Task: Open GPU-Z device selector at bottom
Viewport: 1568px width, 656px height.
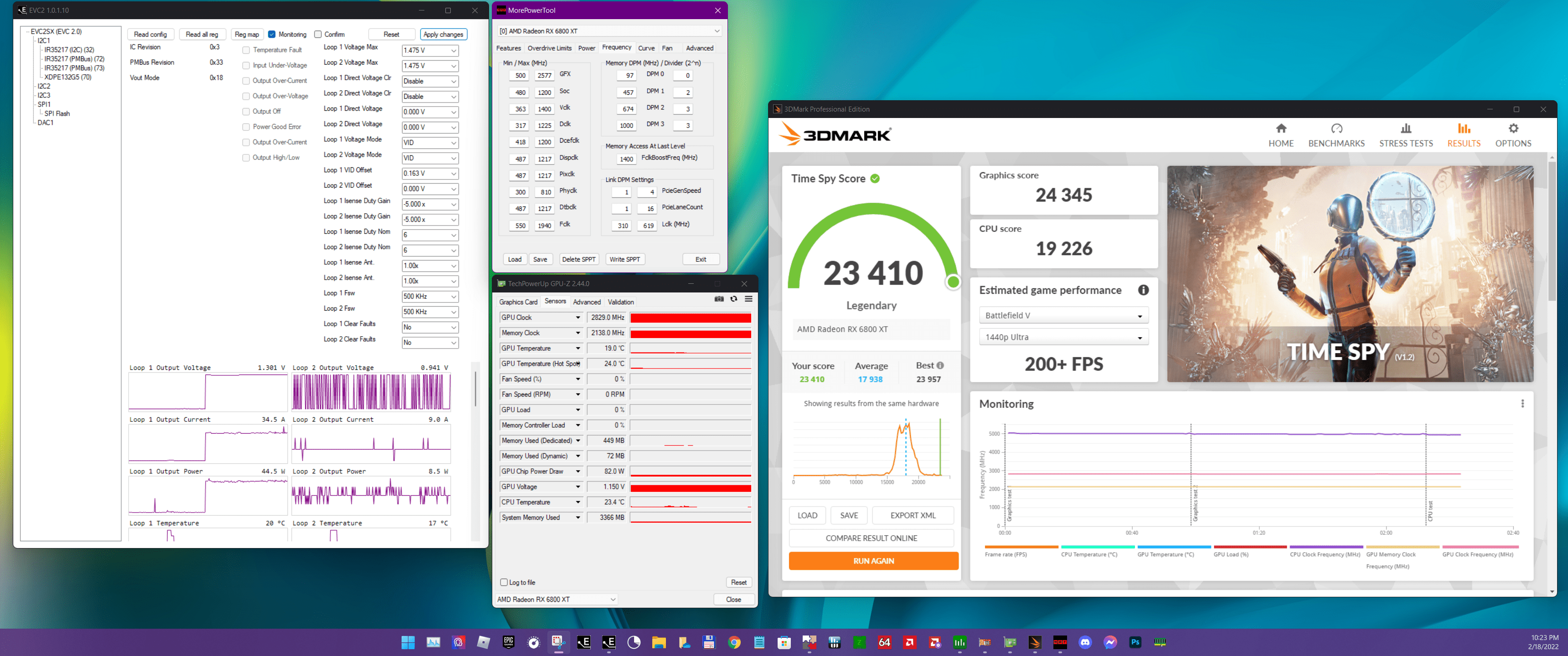Action: (x=557, y=600)
